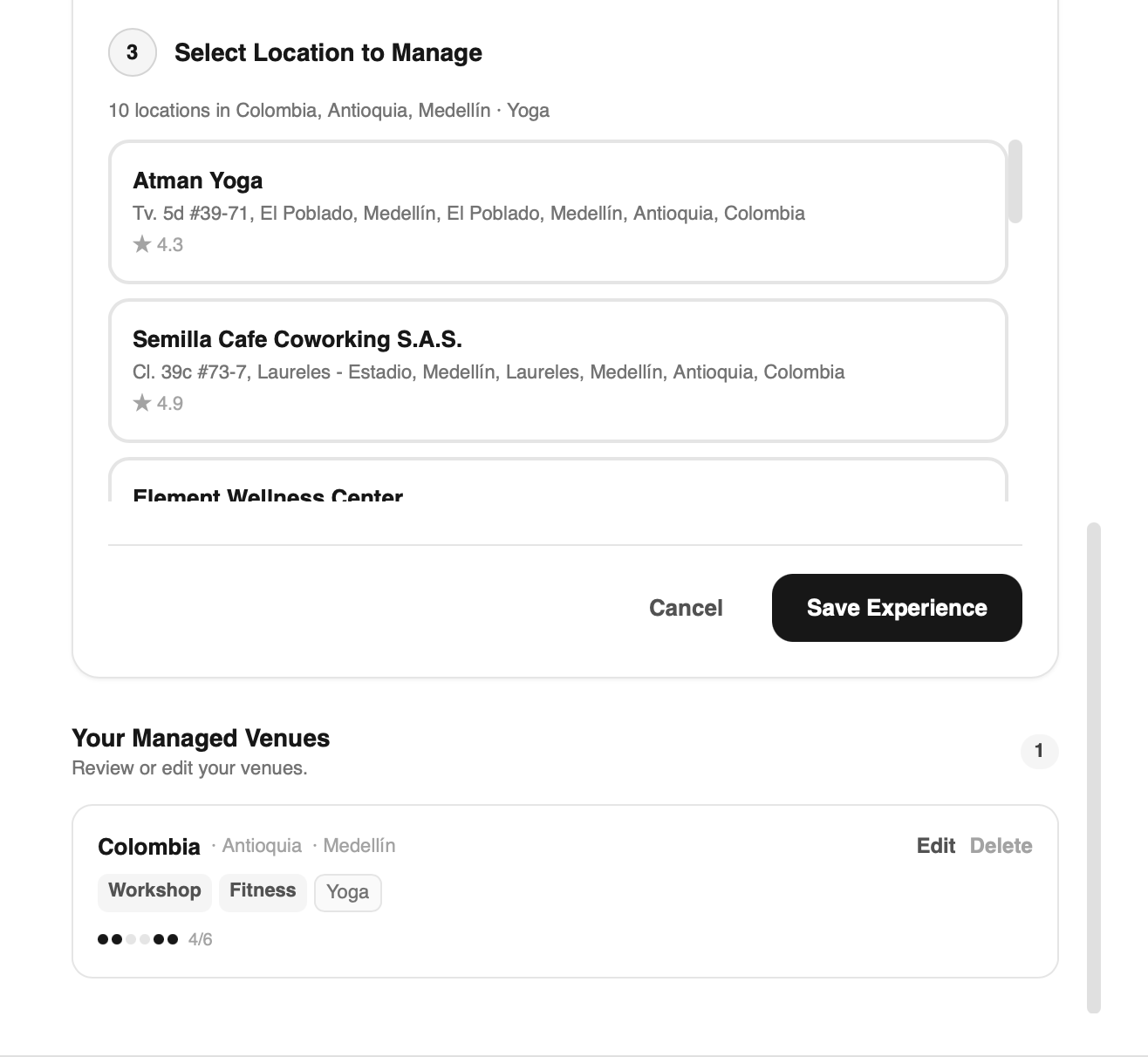Click the Atman Yoga address text

468,214
